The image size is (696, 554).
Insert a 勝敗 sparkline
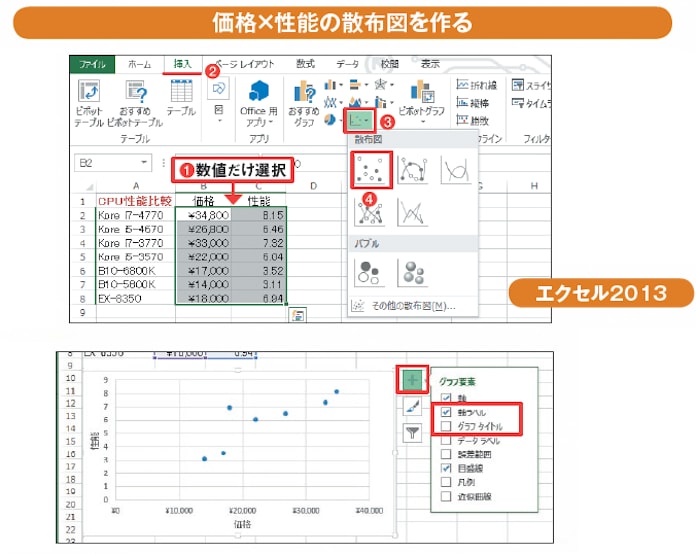tap(473, 120)
